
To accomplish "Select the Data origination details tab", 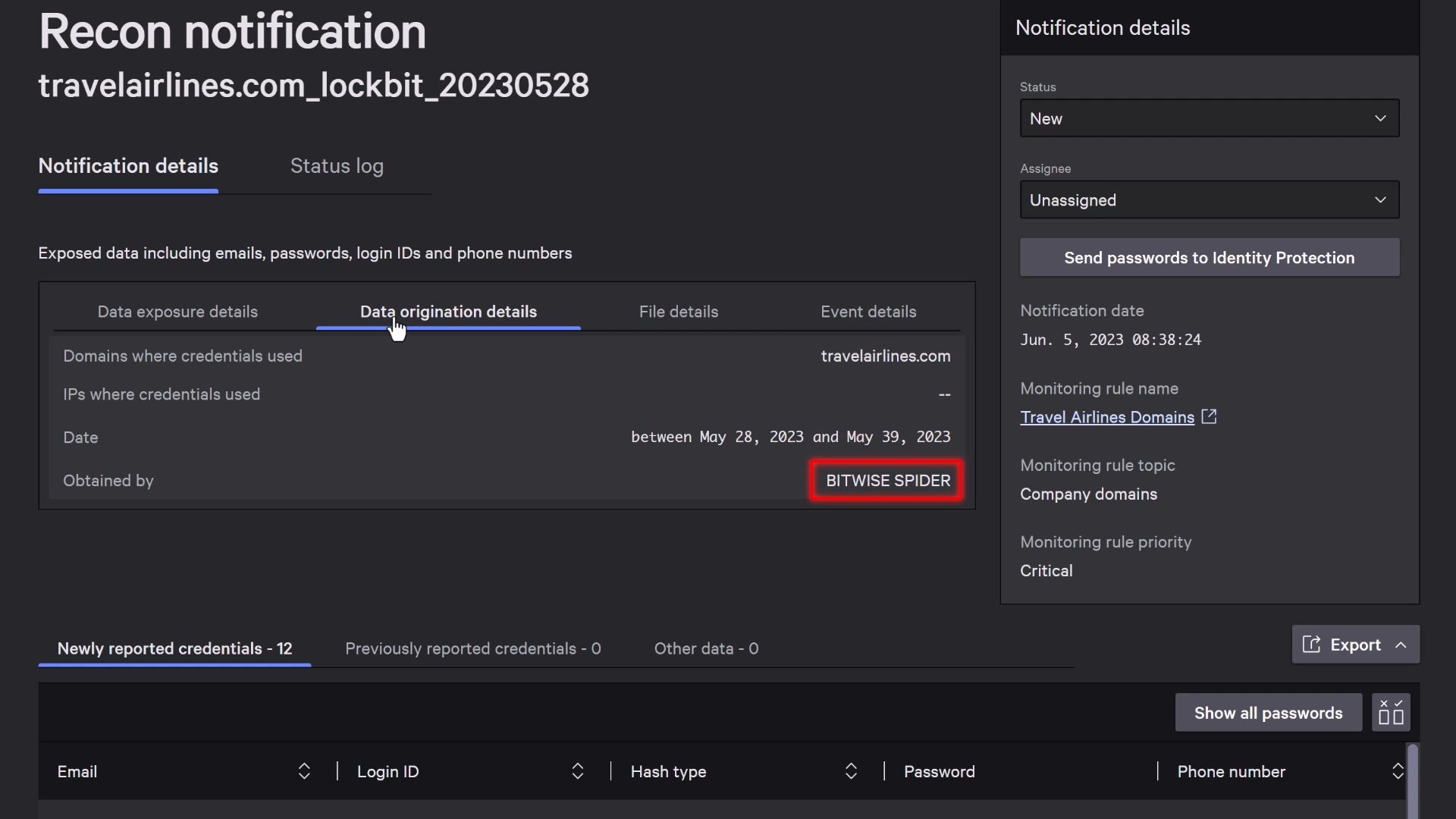I will 448,312.
